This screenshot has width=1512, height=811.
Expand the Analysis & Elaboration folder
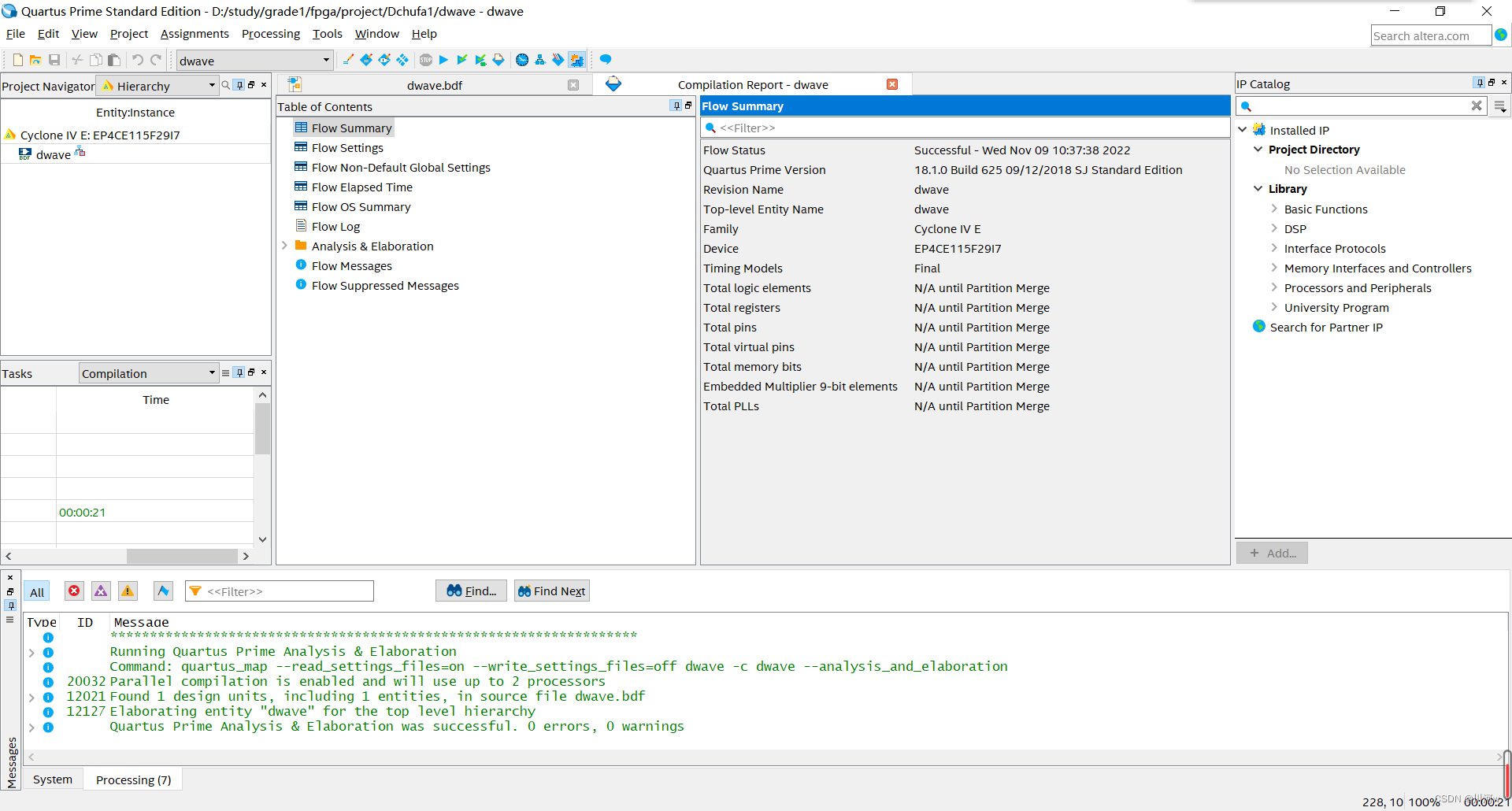pos(284,246)
